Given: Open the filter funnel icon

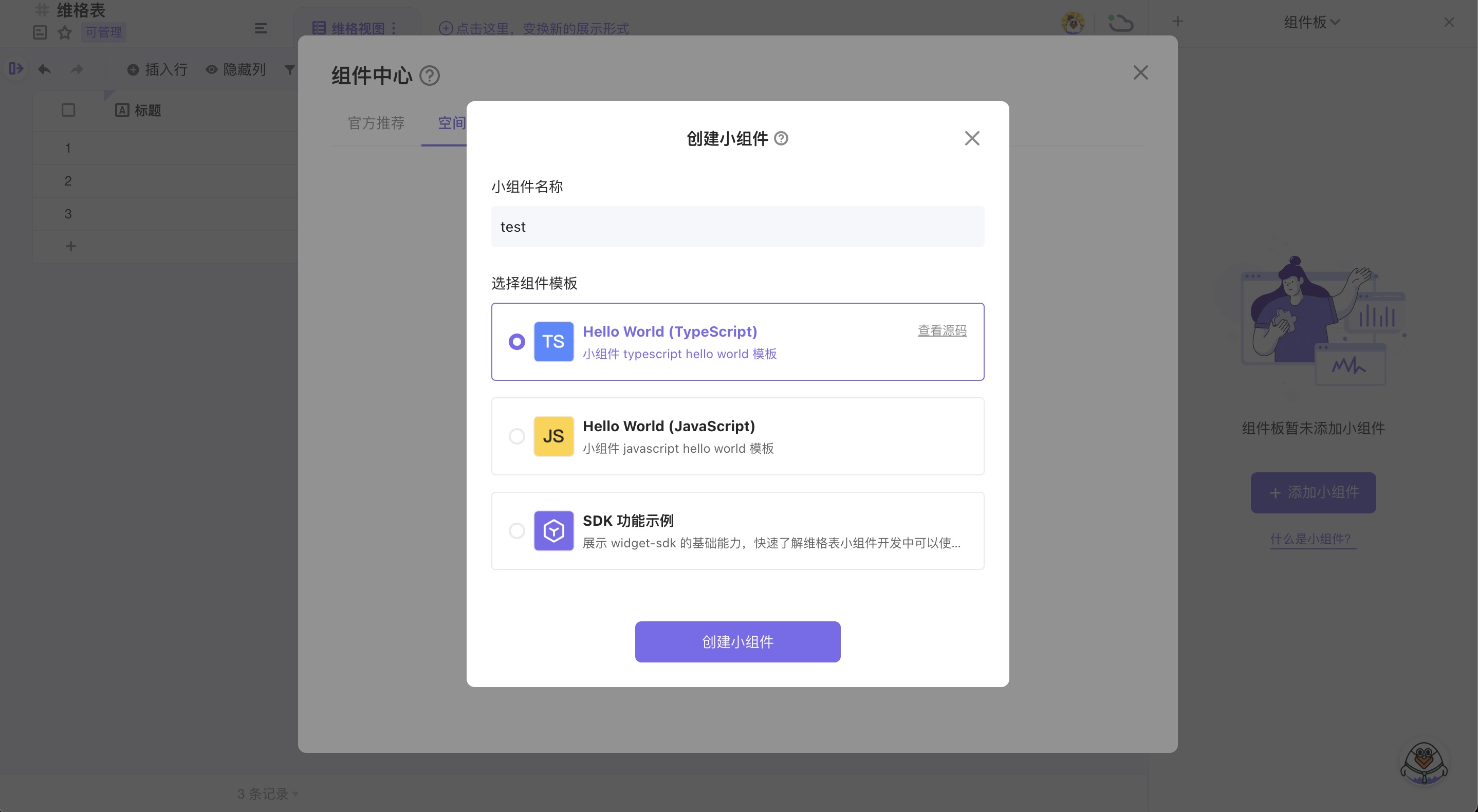Looking at the screenshot, I should coord(290,69).
